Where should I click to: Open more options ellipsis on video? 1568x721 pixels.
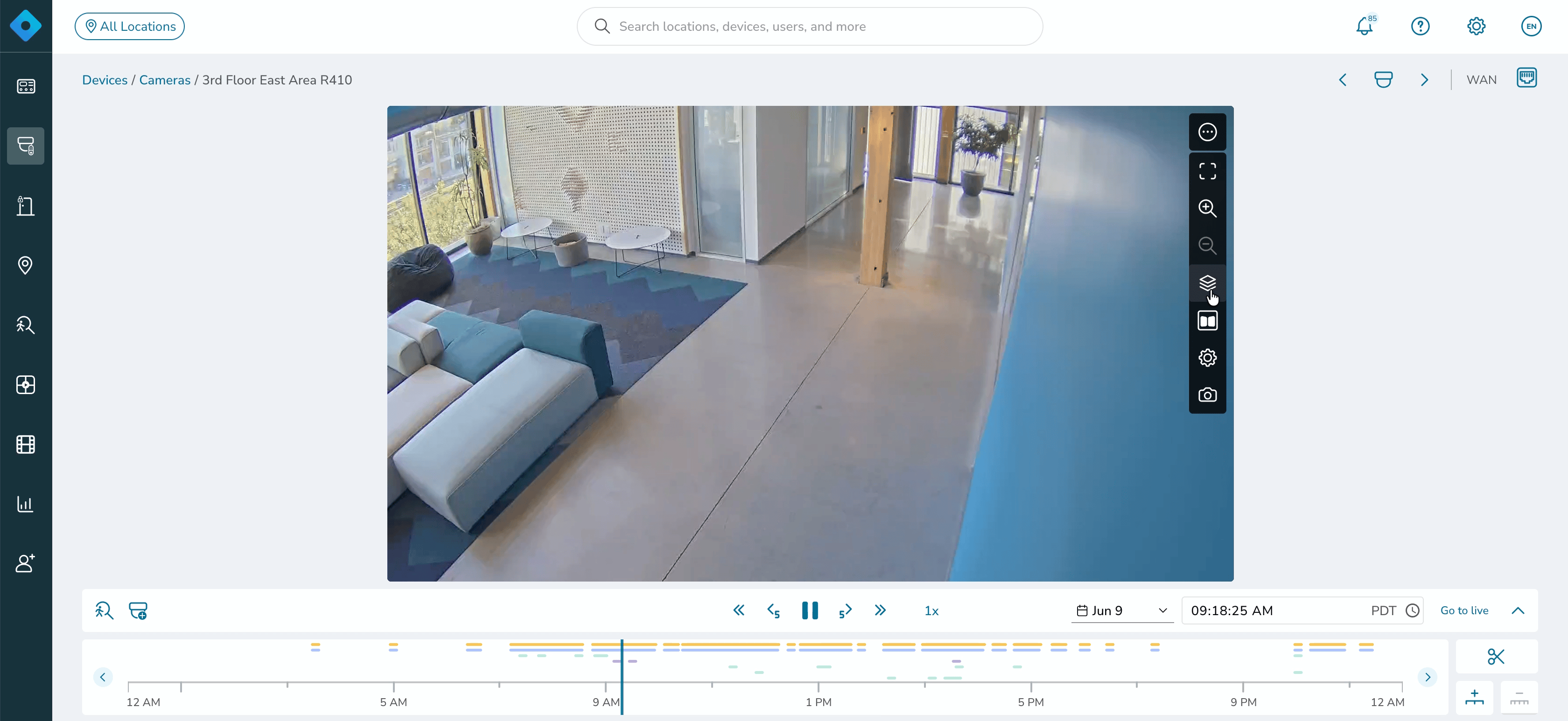pyautogui.click(x=1208, y=132)
